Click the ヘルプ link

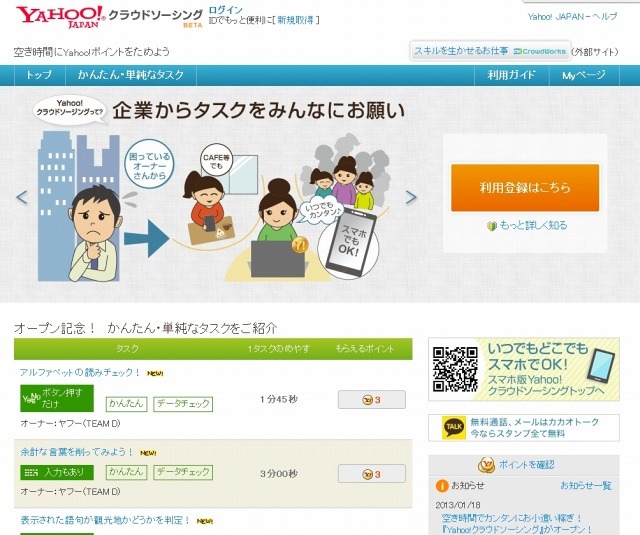[x=605, y=17]
